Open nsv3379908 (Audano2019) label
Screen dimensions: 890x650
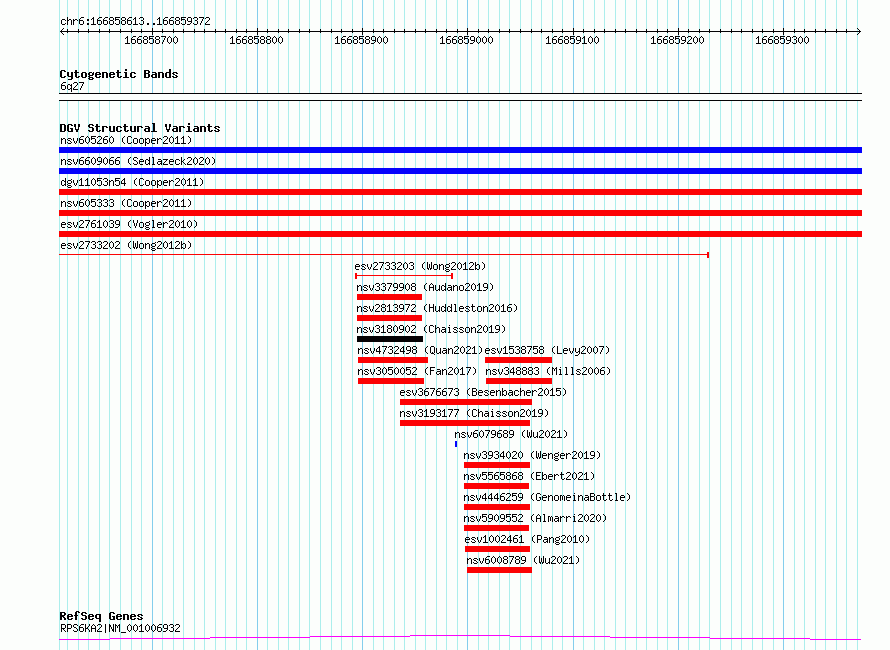(x=425, y=287)
